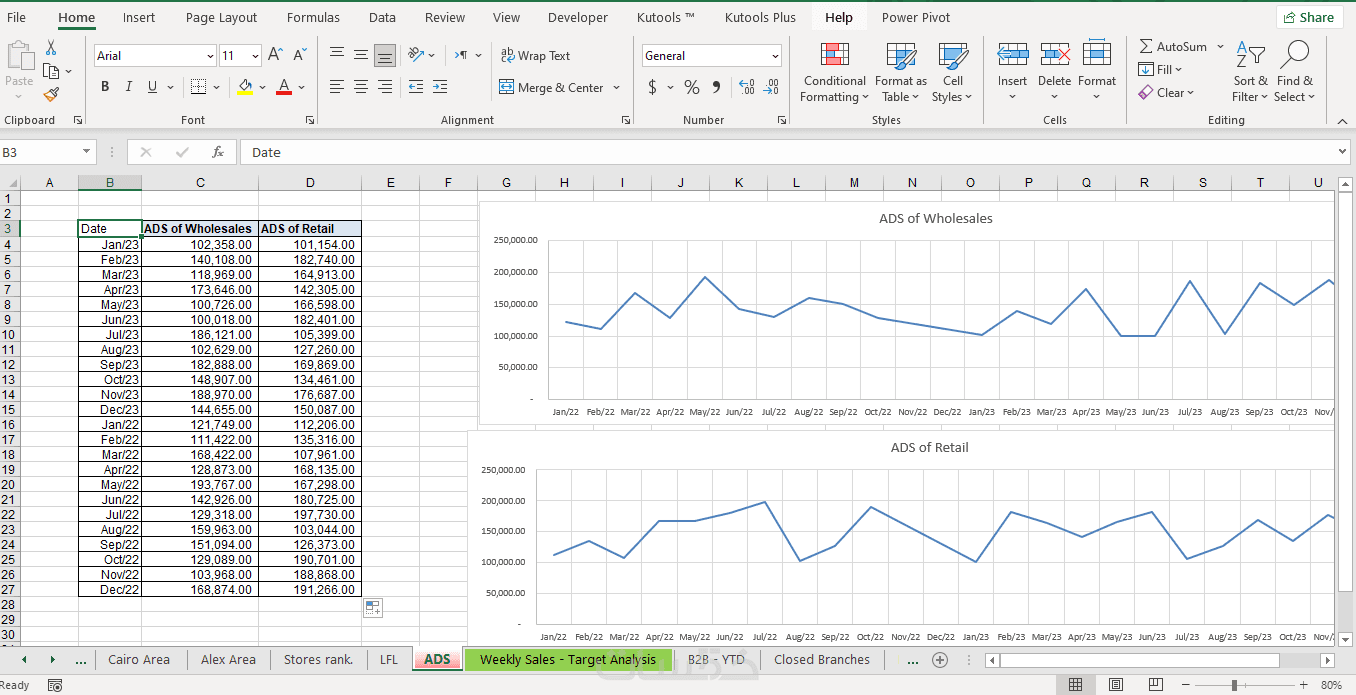Open the Arial font name dropdown
This screenshot has width=1356, height=695.
click(210, 56)
